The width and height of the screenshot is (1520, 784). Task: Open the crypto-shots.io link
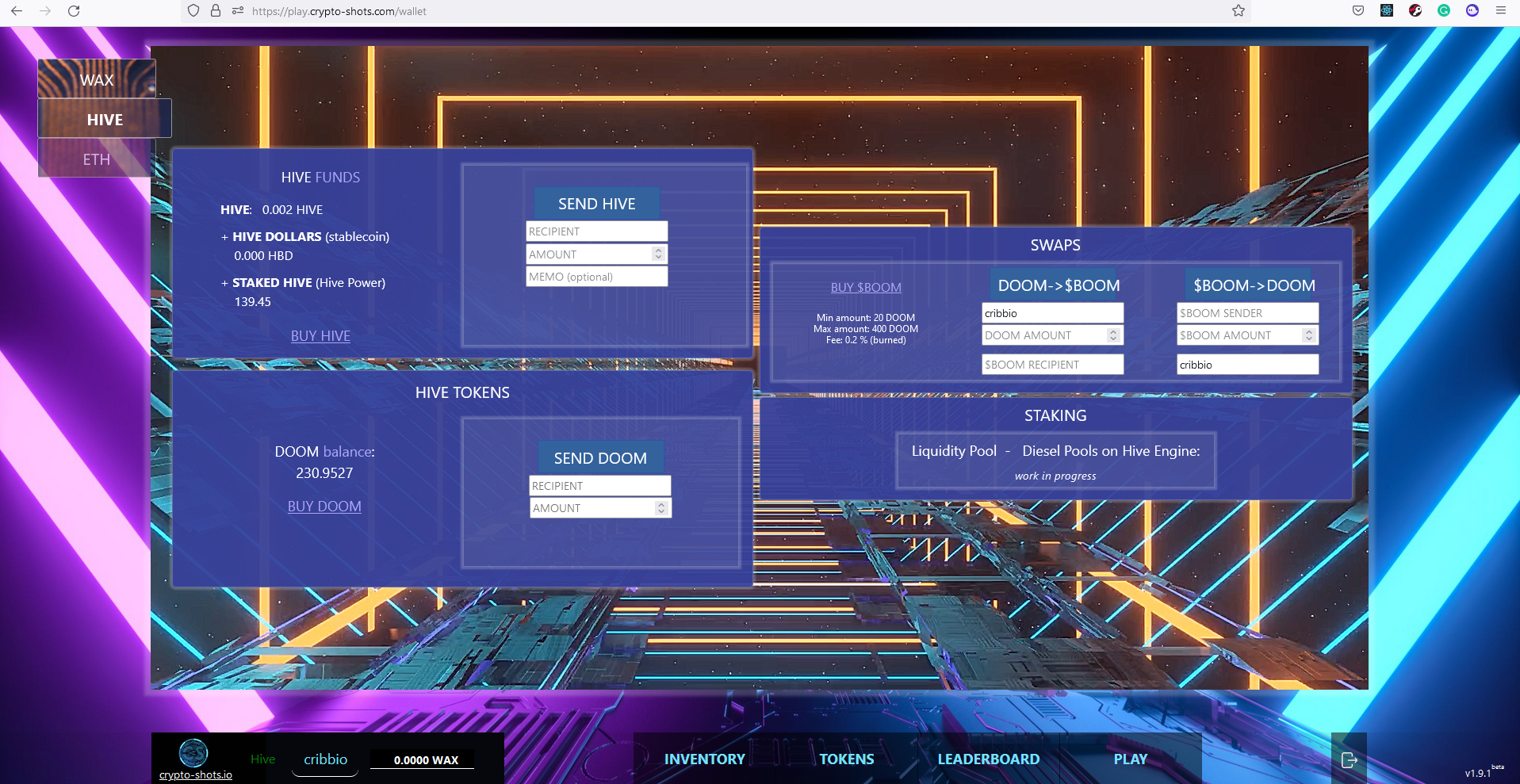click(195, 775)
